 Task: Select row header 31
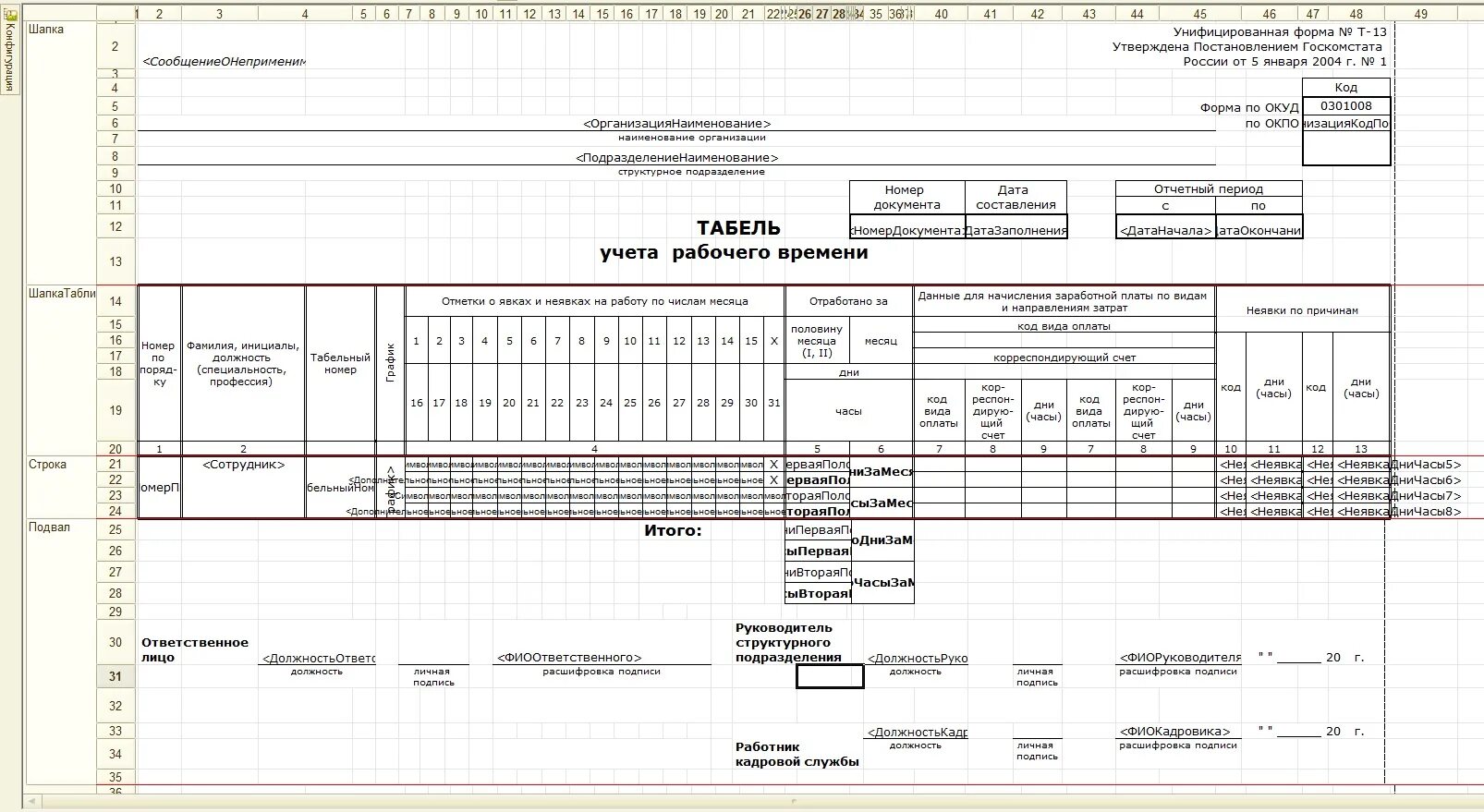pos(116,676)
